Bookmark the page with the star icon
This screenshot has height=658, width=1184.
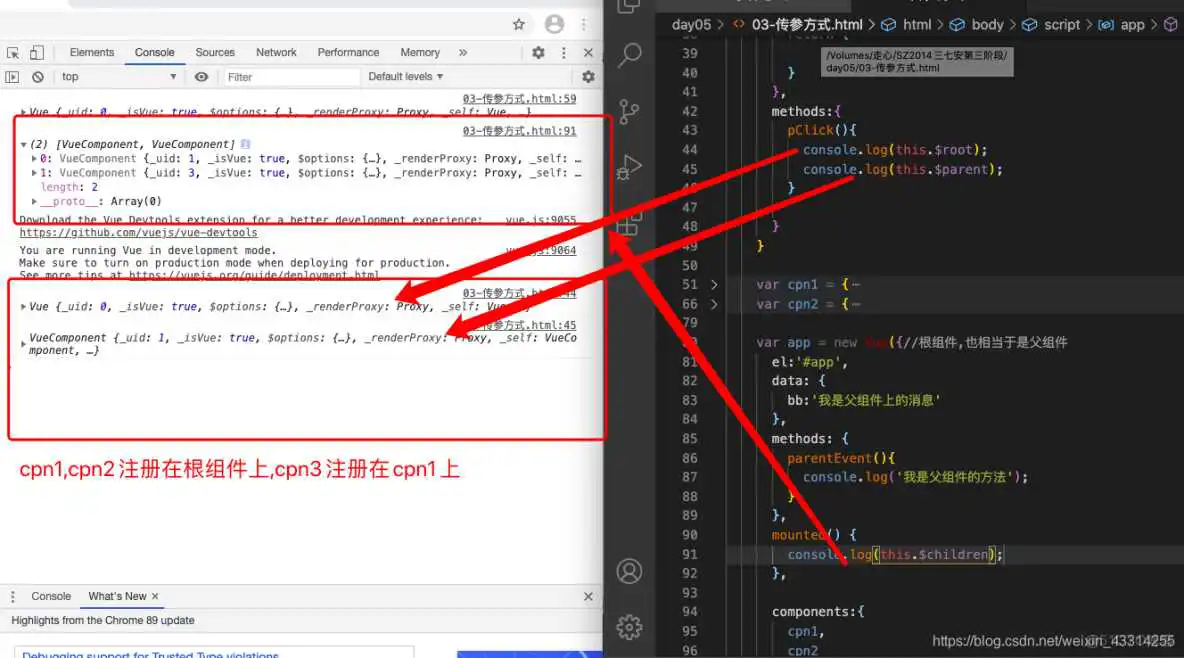[x=519, y=24]
